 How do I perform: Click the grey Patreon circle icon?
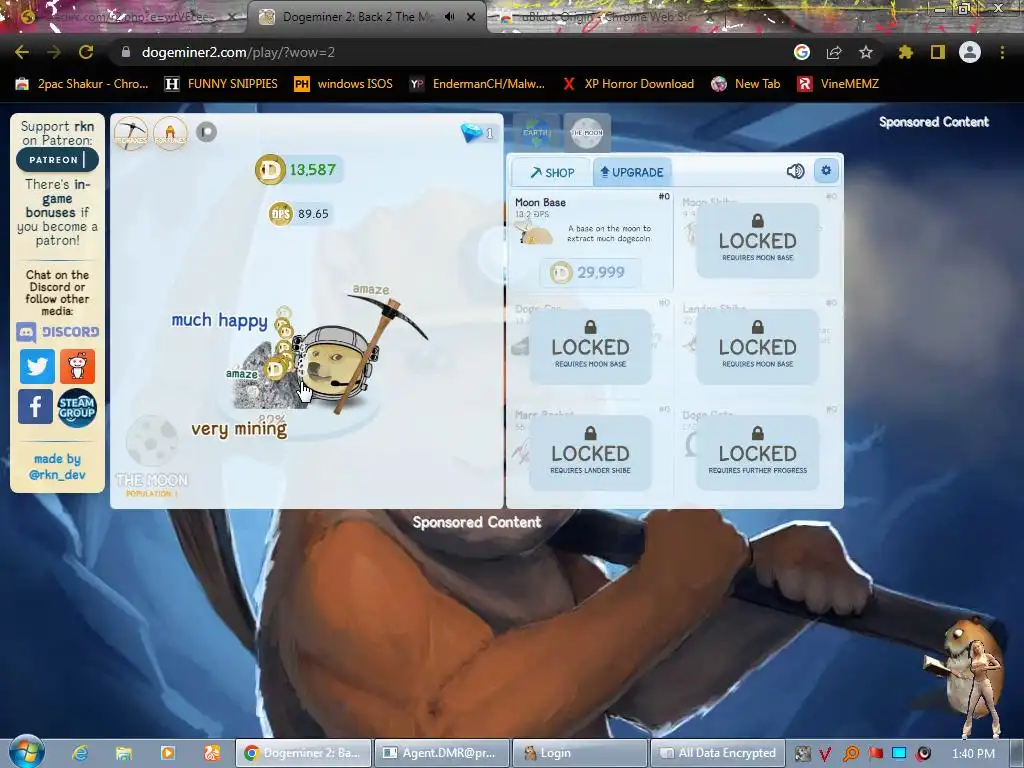pyautogui.click(x=206, y=132)
